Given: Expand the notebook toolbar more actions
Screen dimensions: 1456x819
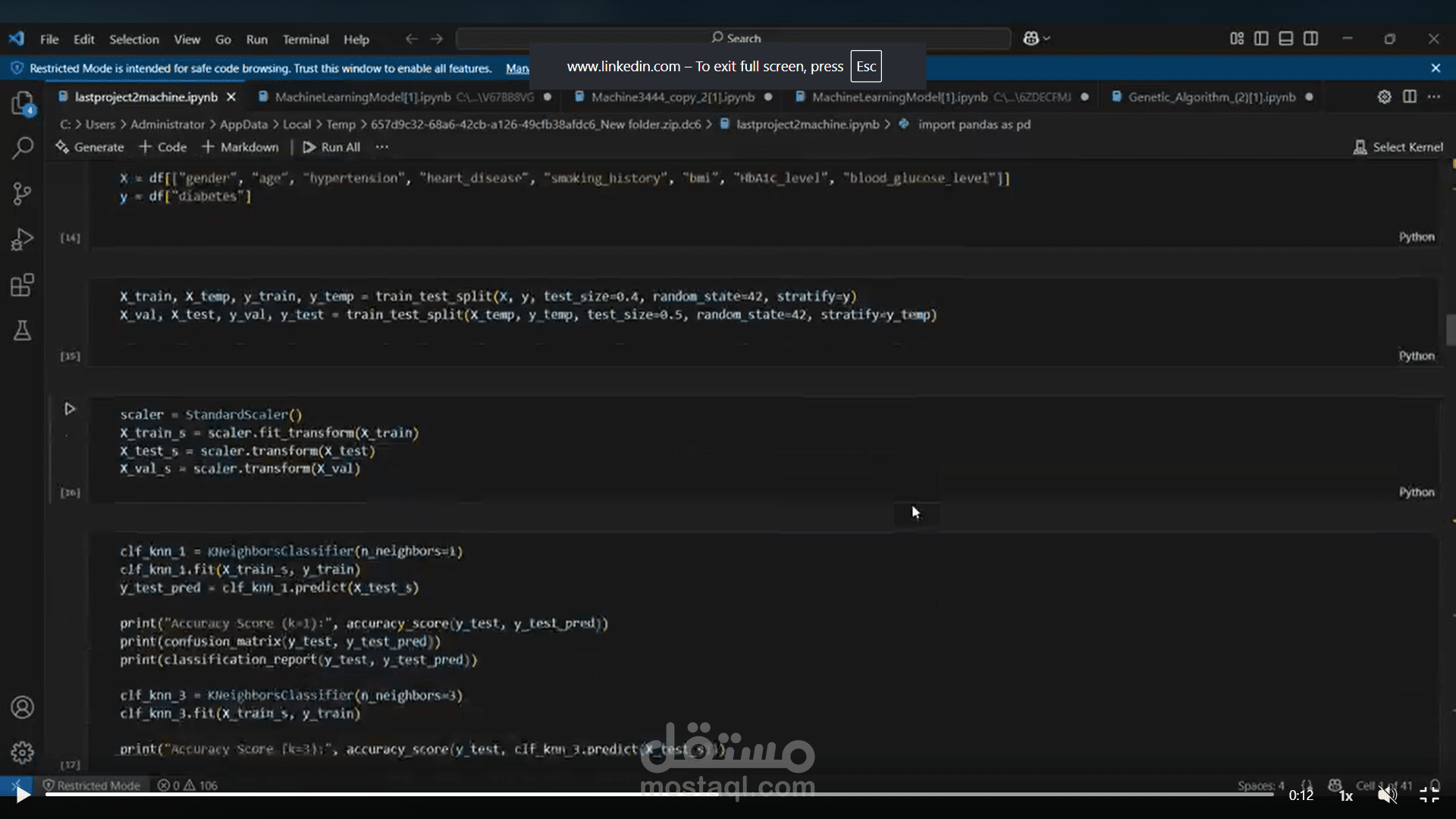Looking at the screenshot, I should [x=382, y=147].
